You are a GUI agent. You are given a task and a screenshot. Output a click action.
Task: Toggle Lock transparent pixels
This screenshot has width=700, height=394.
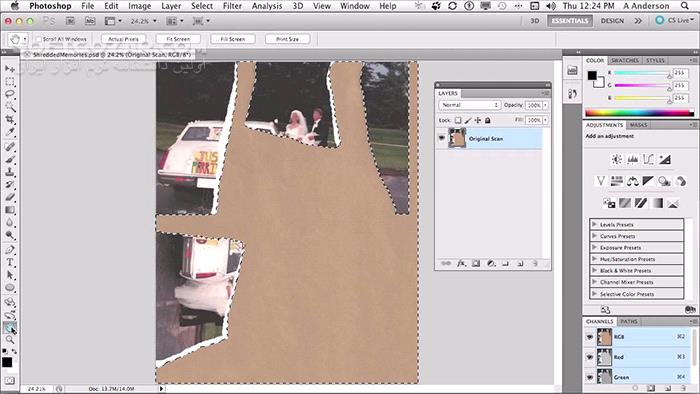click(458, 120)
